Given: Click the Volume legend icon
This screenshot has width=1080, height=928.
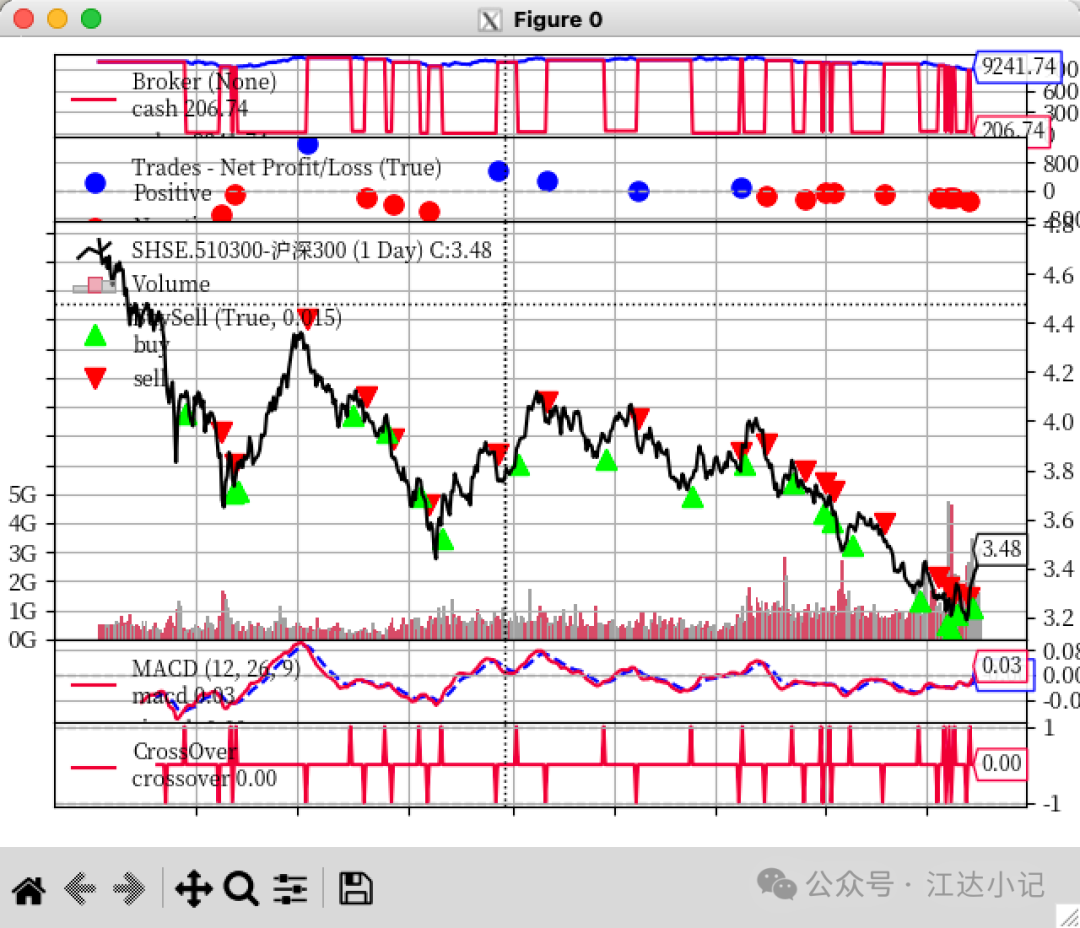Looking at the screenshot, I should click(x=95, y=286).
